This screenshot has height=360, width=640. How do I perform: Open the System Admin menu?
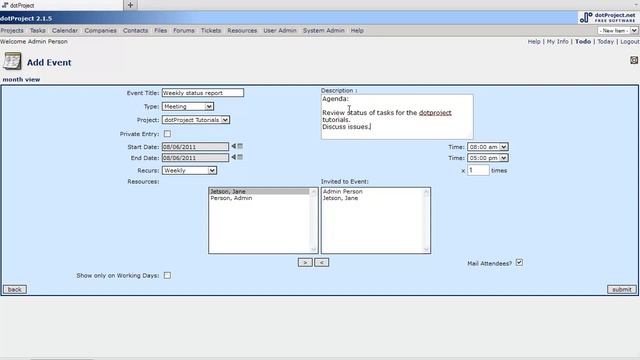(324, 31)
